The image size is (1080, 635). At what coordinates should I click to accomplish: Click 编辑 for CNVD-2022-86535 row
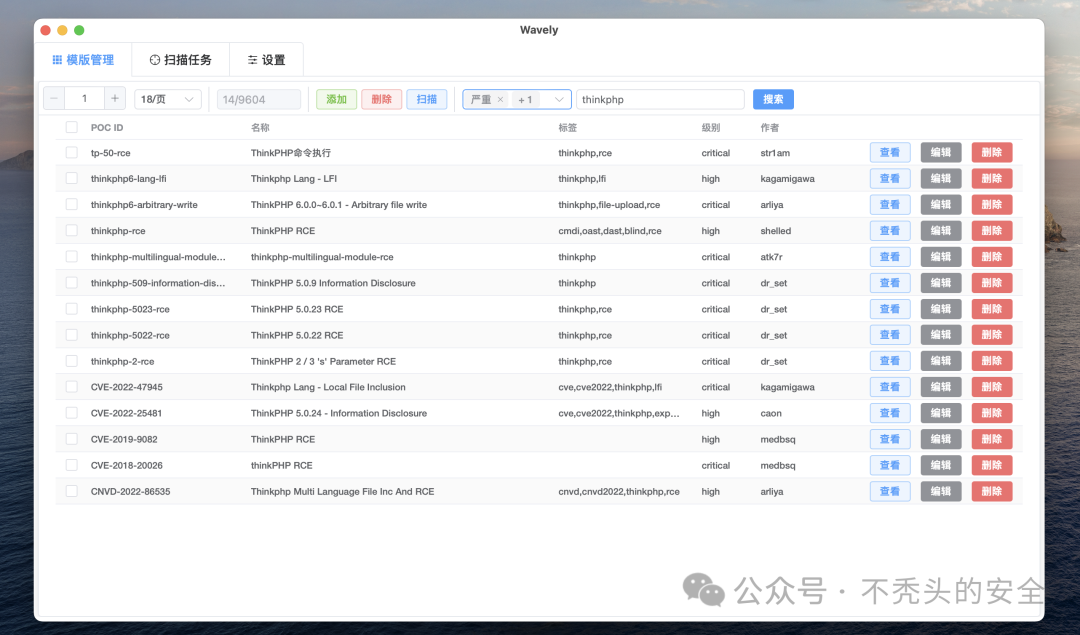pyautogui.click(x=941, y=491)
